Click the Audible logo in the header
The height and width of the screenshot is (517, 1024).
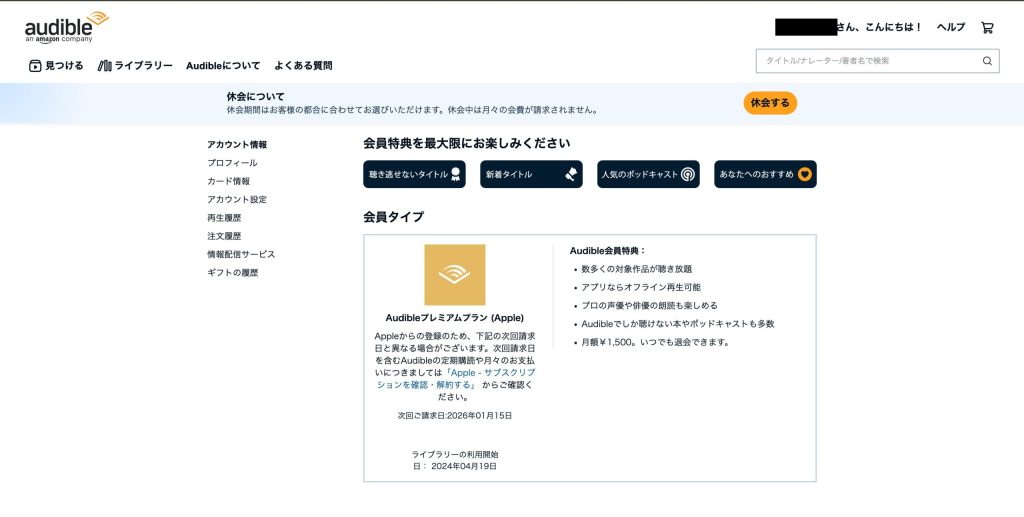click(x=67, y=27)
